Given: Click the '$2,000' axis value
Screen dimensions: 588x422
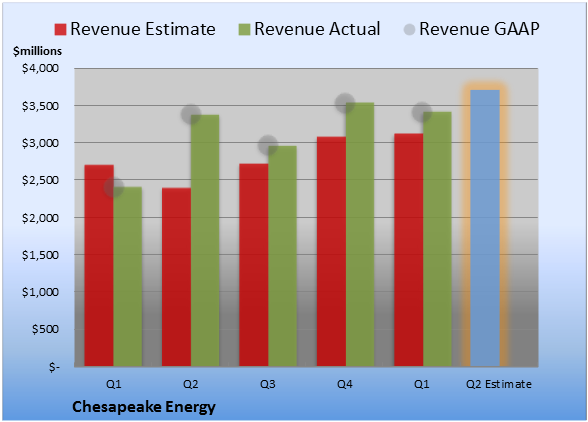Looking at the screenshot, I should (40, 218).
